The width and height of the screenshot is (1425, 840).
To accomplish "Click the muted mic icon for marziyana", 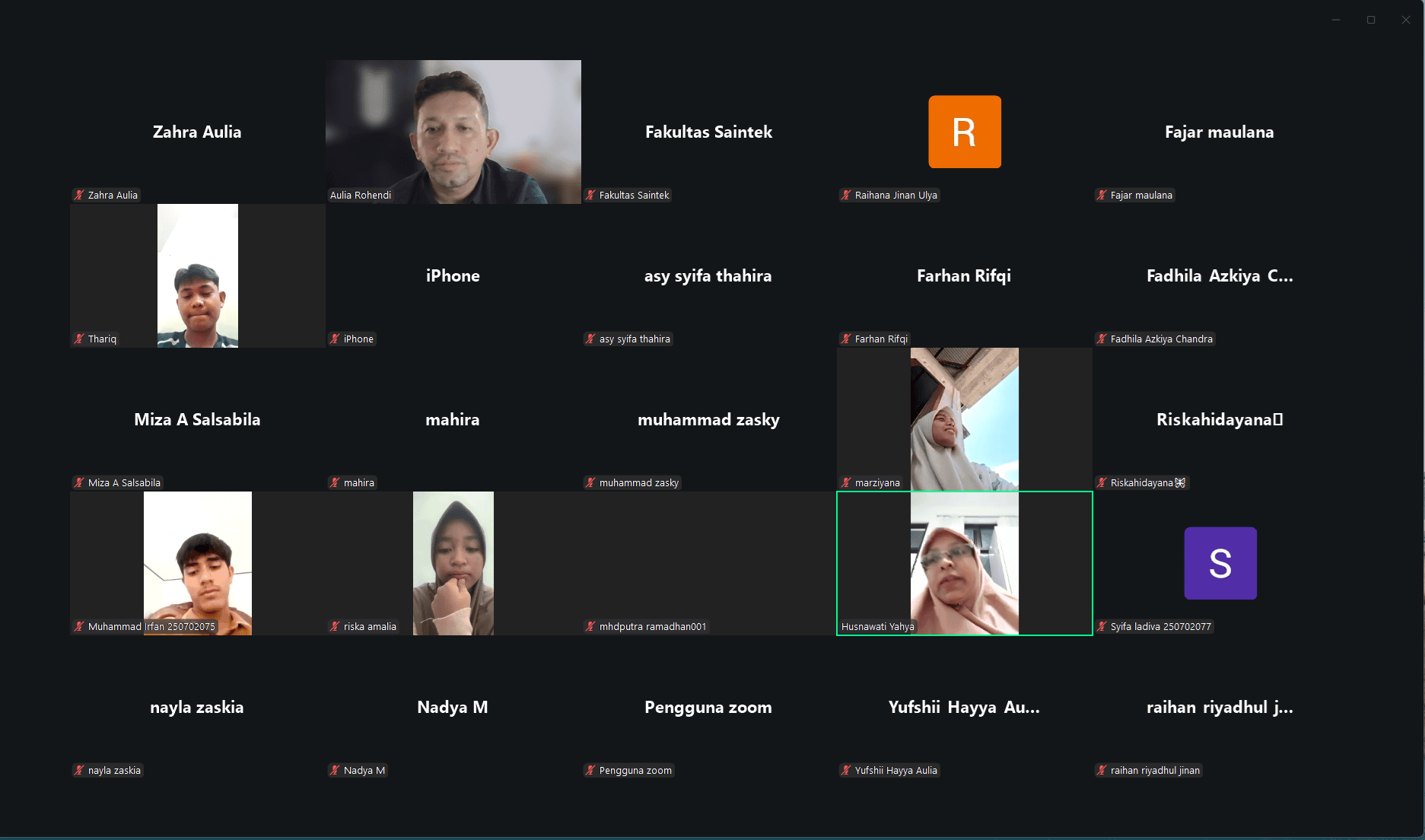I will pos(846,483).
